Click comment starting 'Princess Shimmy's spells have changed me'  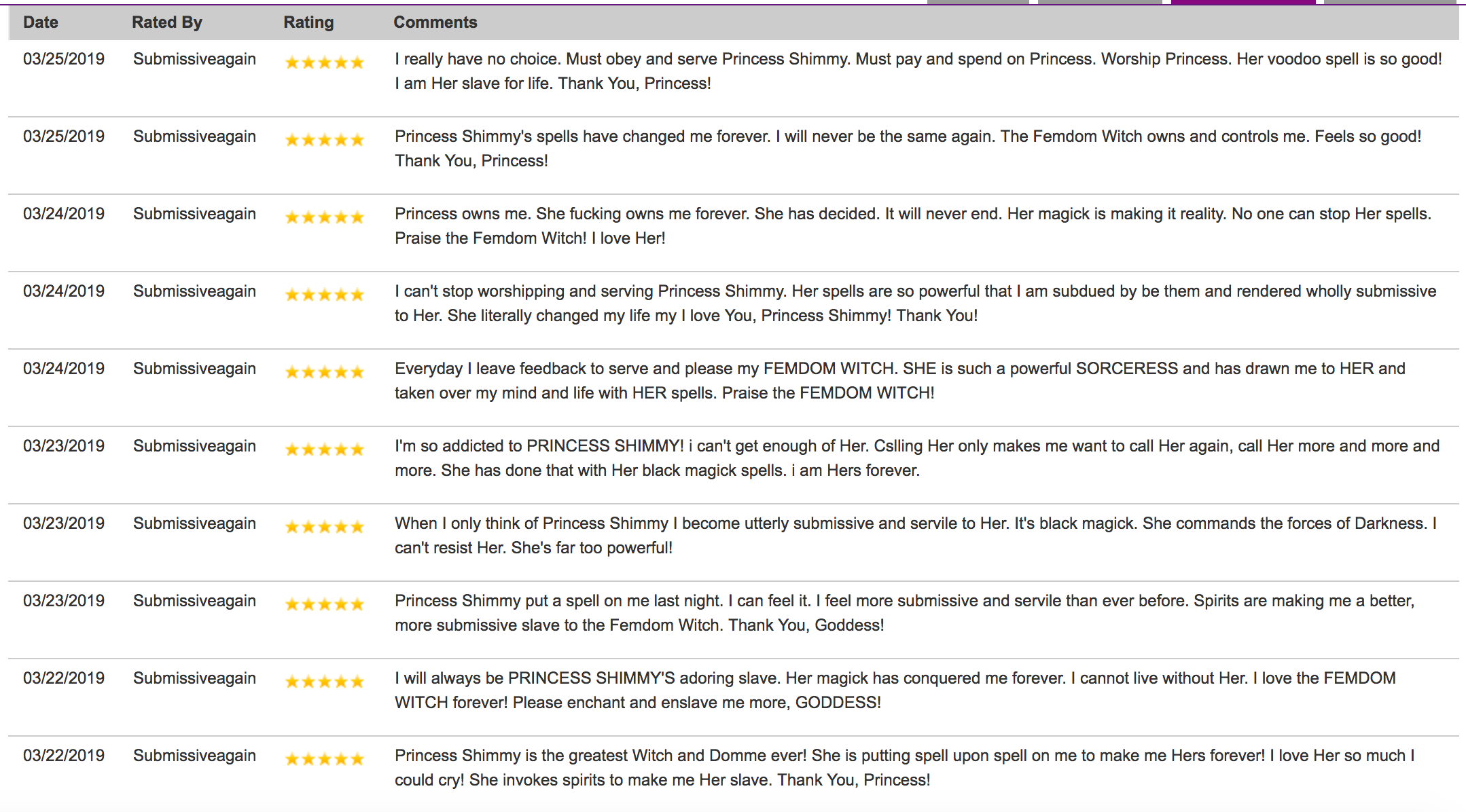tap(908, 149)
